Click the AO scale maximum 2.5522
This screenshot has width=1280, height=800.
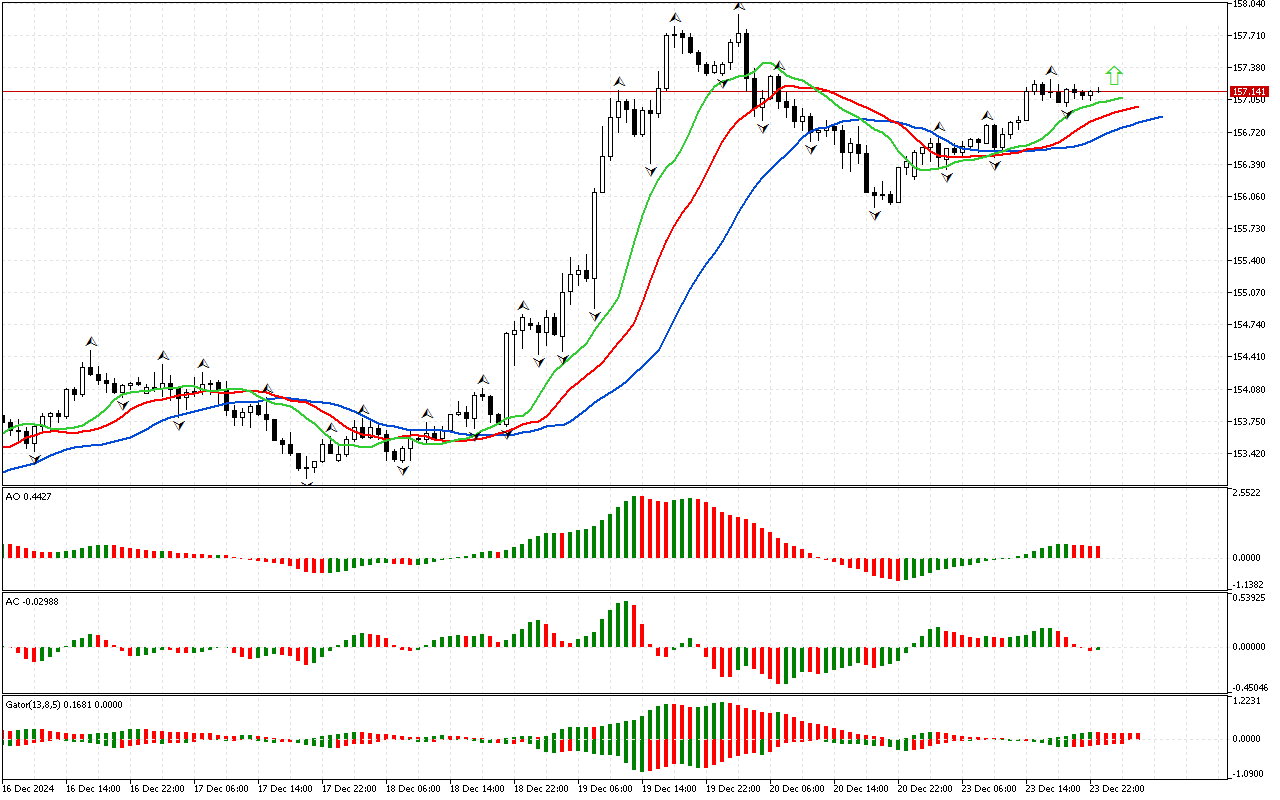(1249, 494)
